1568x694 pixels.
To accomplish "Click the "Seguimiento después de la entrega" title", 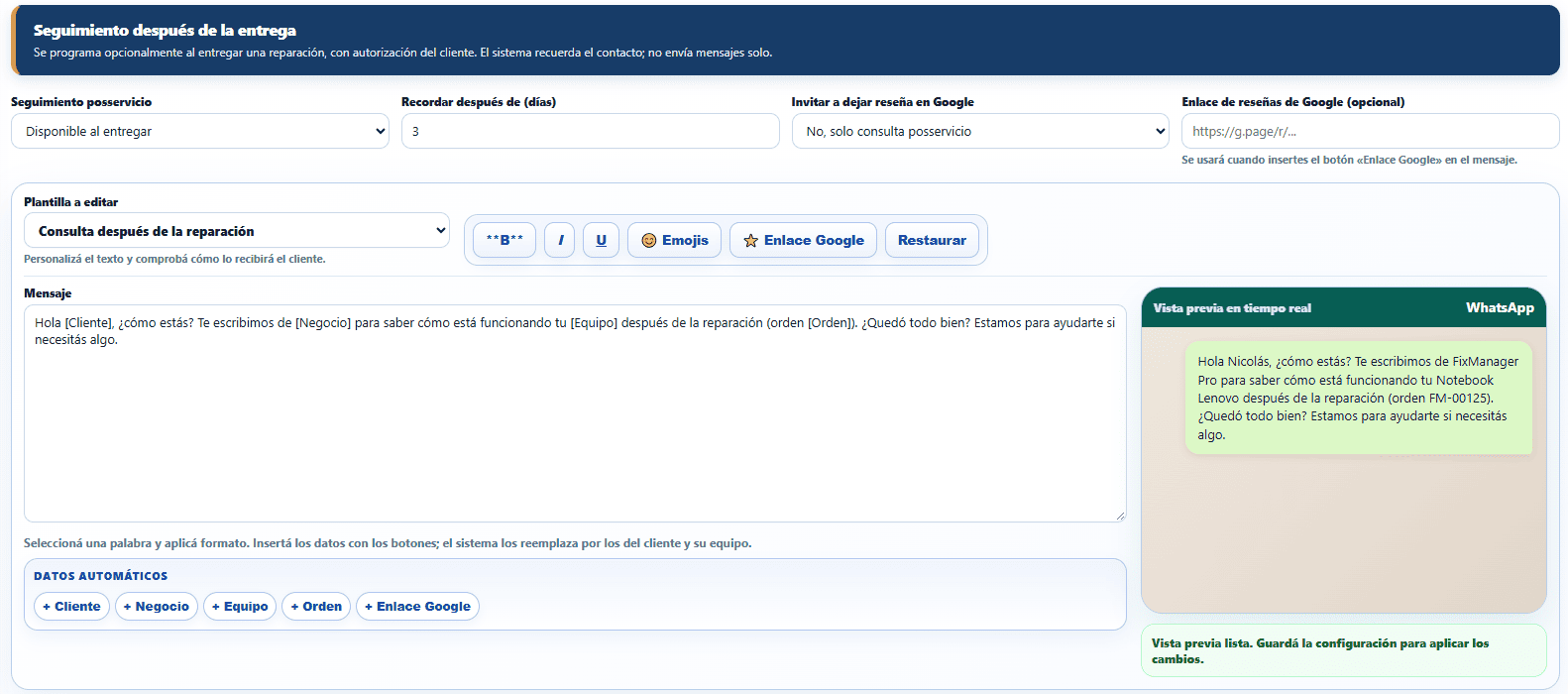I will (x=165, y=31).
